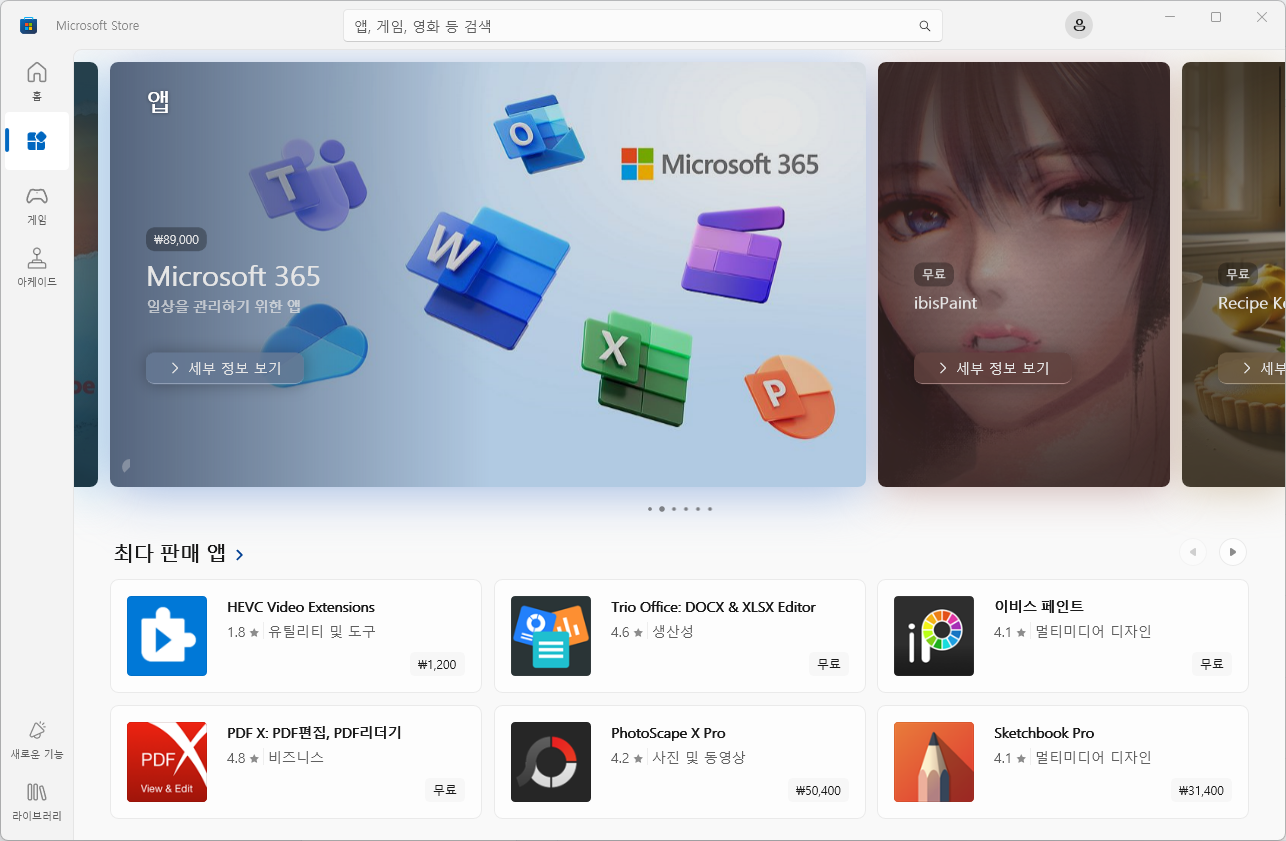The height and width of the screenshot is (841, 1286).
Task: Click the Excel icon in banner
Action: [x=637, y=369]
